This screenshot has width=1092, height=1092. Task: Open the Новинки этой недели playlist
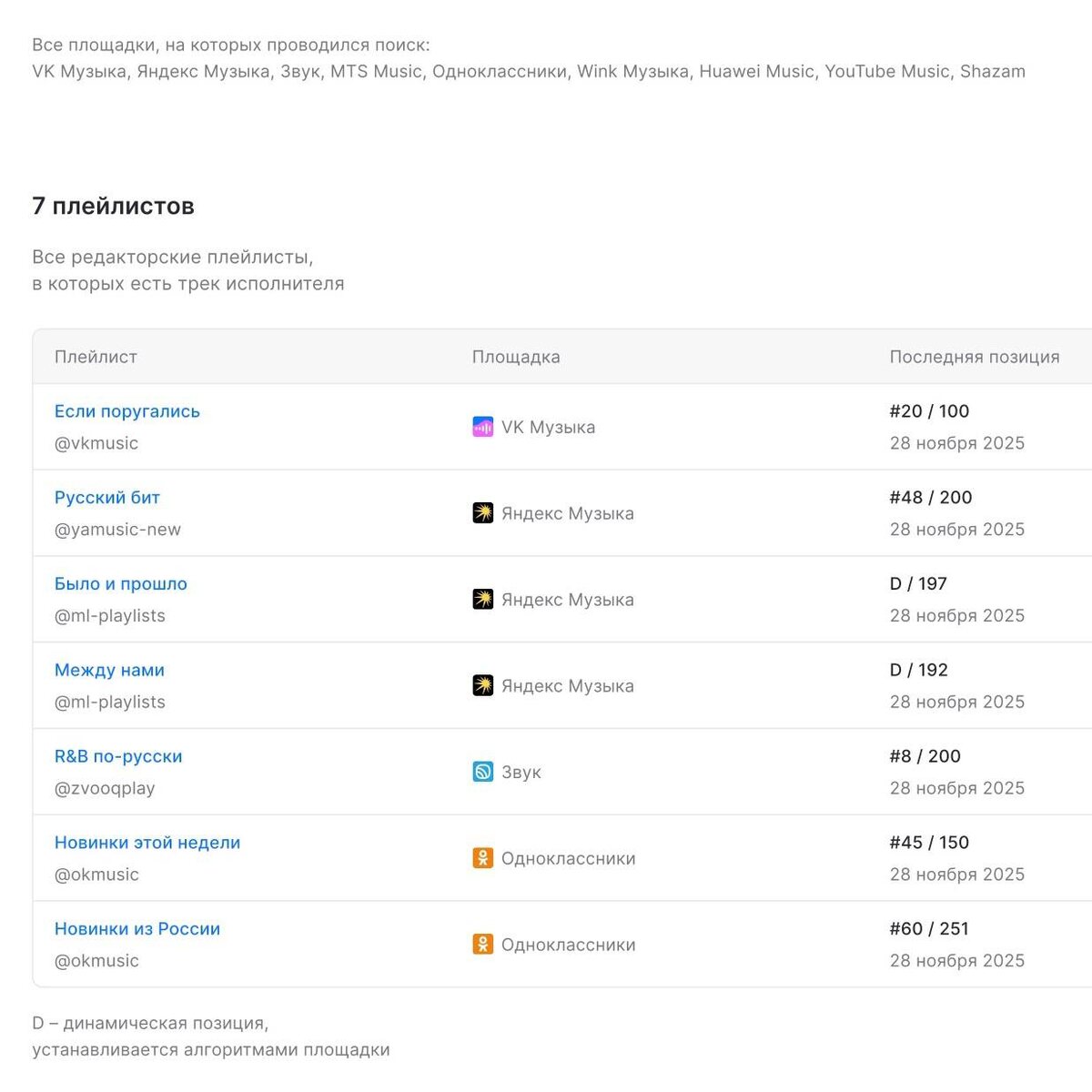point(147,843)
